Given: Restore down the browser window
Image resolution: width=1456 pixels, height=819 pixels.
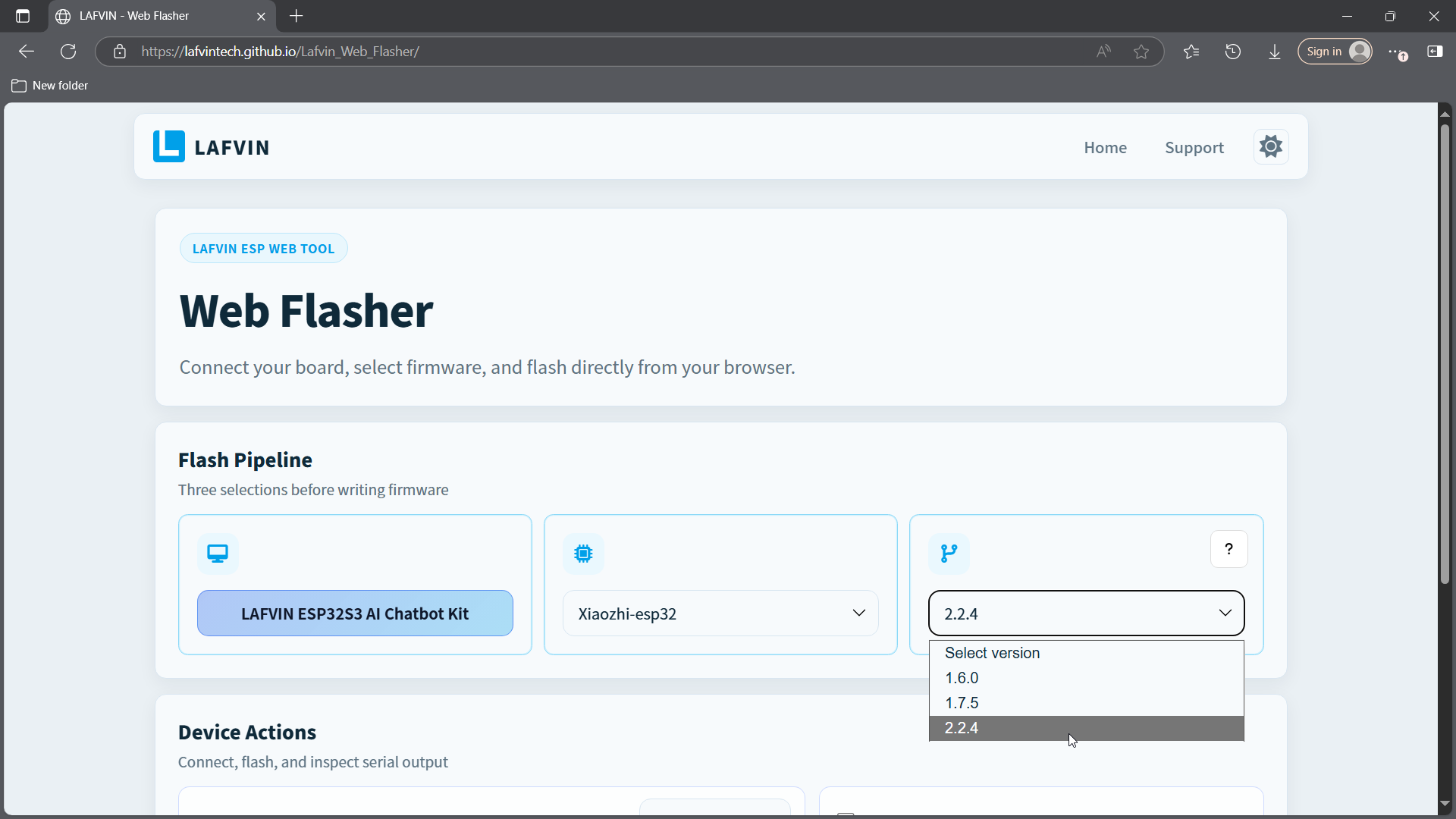Looking at the screenshot, I should coord(1390,16).
